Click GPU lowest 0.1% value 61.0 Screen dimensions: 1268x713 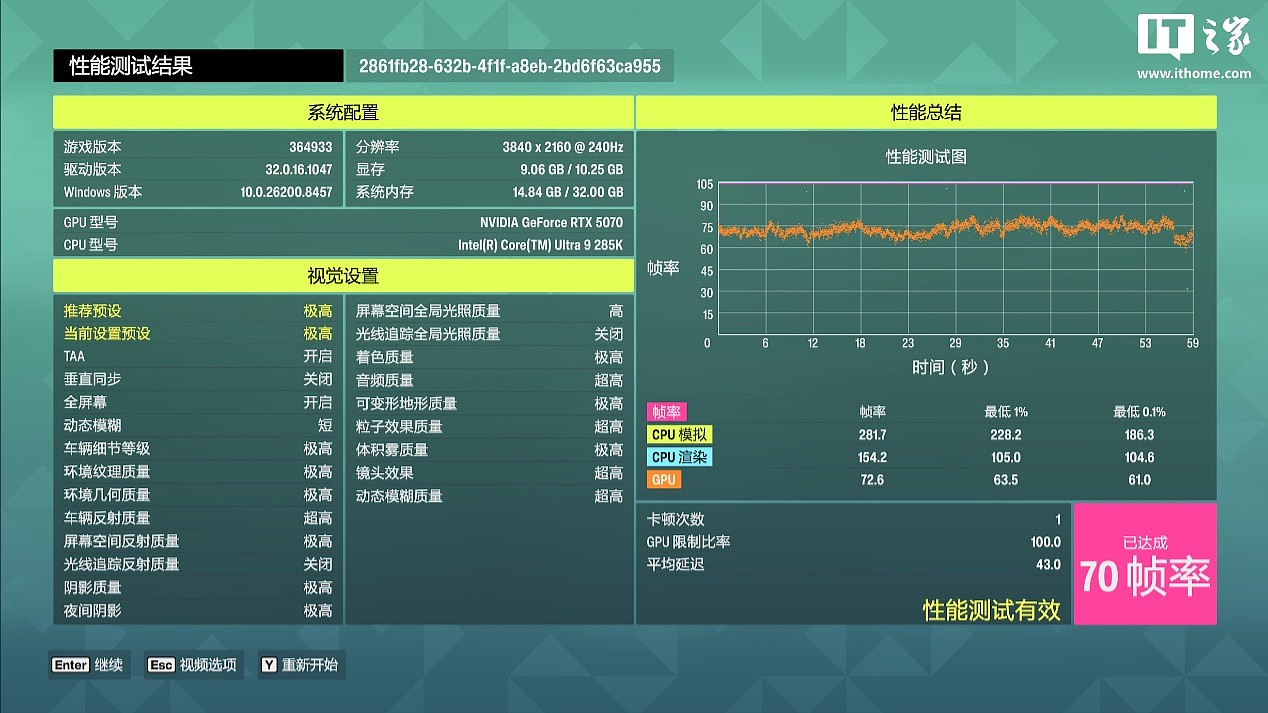(1139, 480)
